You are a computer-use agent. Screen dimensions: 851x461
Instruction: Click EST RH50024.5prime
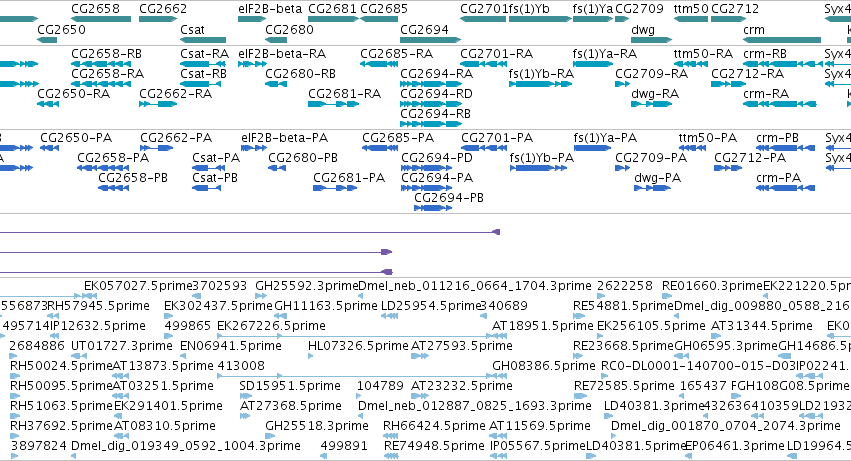click(x=61, y=366)
